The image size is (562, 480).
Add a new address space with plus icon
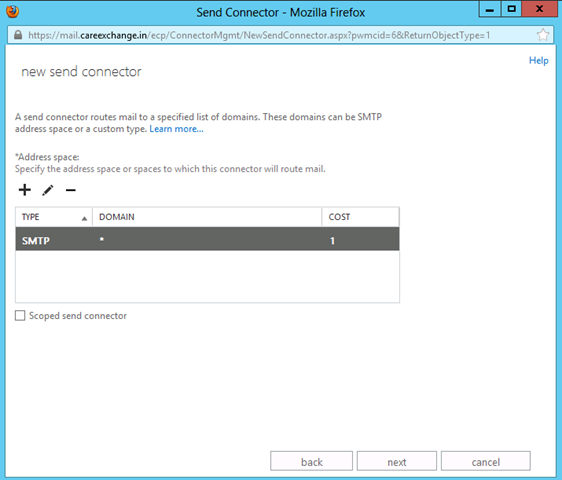pyautogui.click(x=25, y=190)
